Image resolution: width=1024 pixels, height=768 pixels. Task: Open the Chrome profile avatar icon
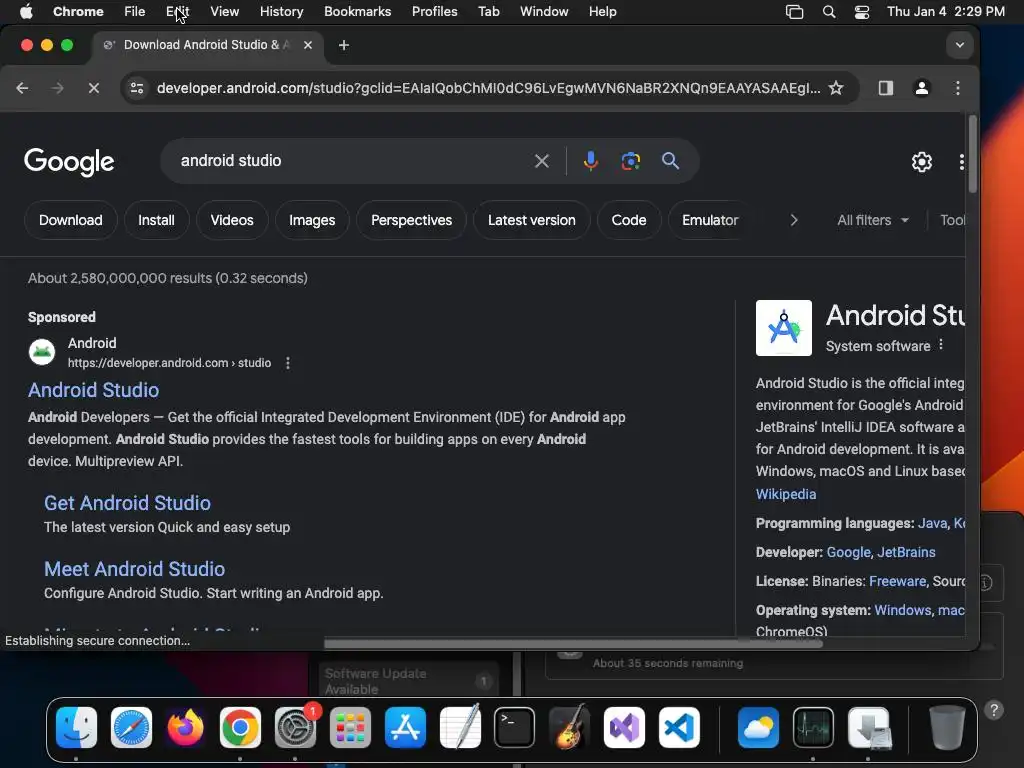(x=921, y=88)
